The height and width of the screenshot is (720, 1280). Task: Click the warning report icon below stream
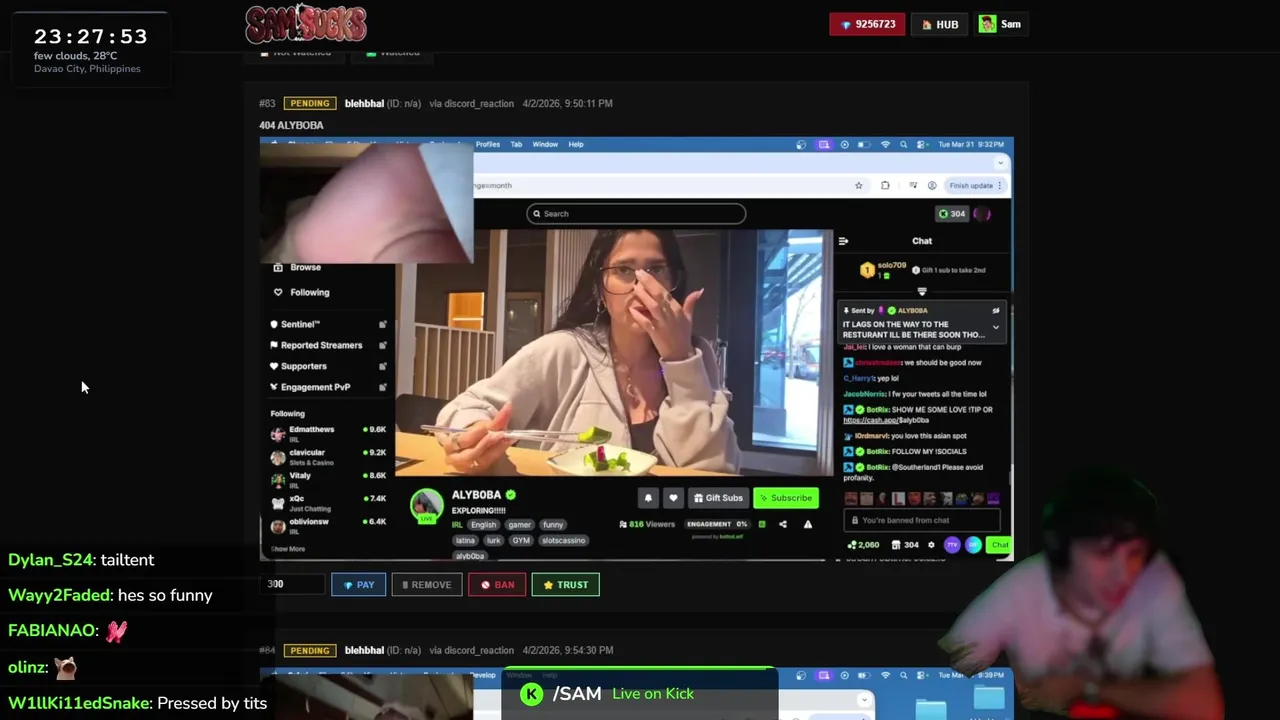click(808, 524)
